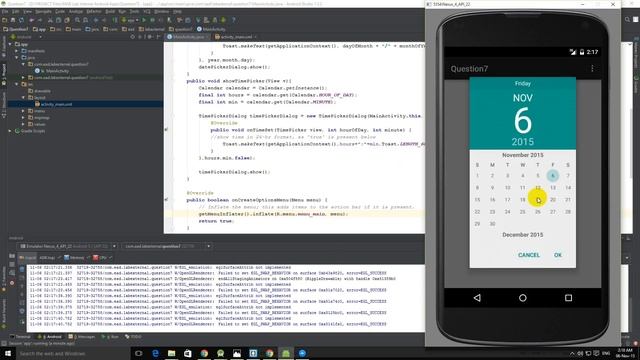Click the Make Project build icon
Screen dimensions: 640x360
tap(115, 20)
